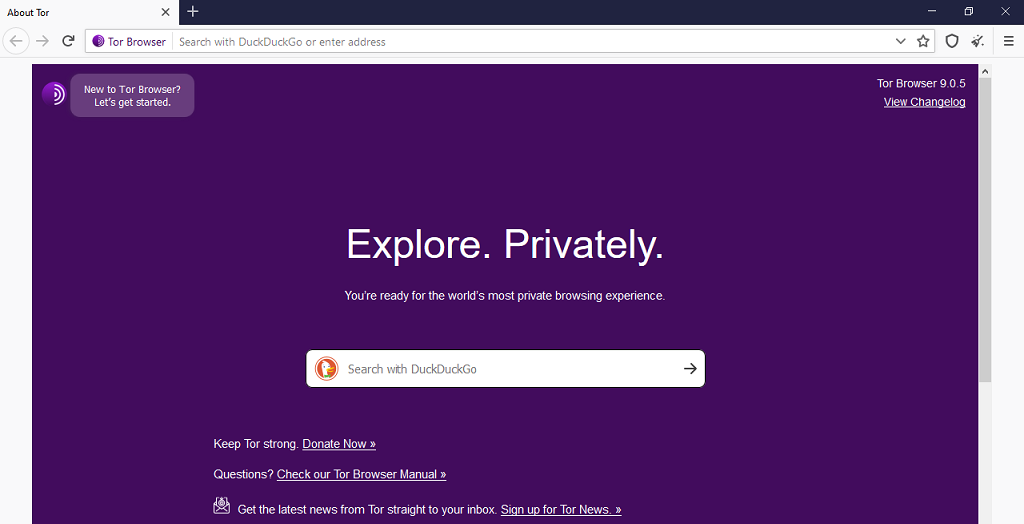Open the View Changelog link

924,102
